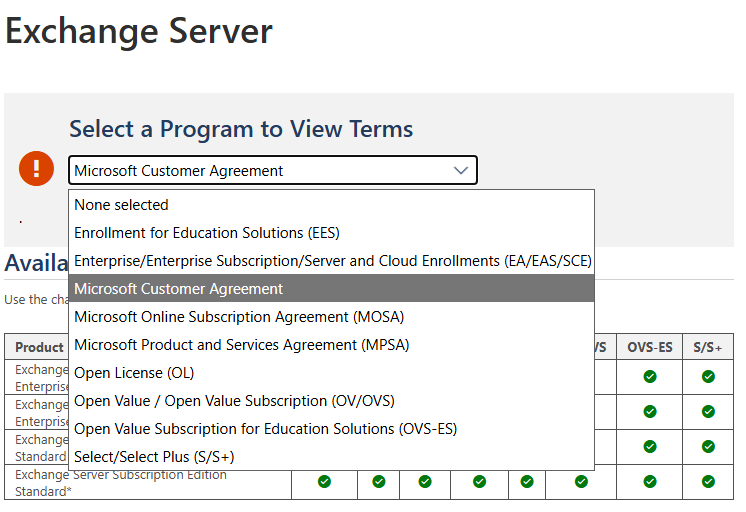Click the orange exclamation warning icon
The width and height of the screenshot is (746, 512).
(36, 168)
